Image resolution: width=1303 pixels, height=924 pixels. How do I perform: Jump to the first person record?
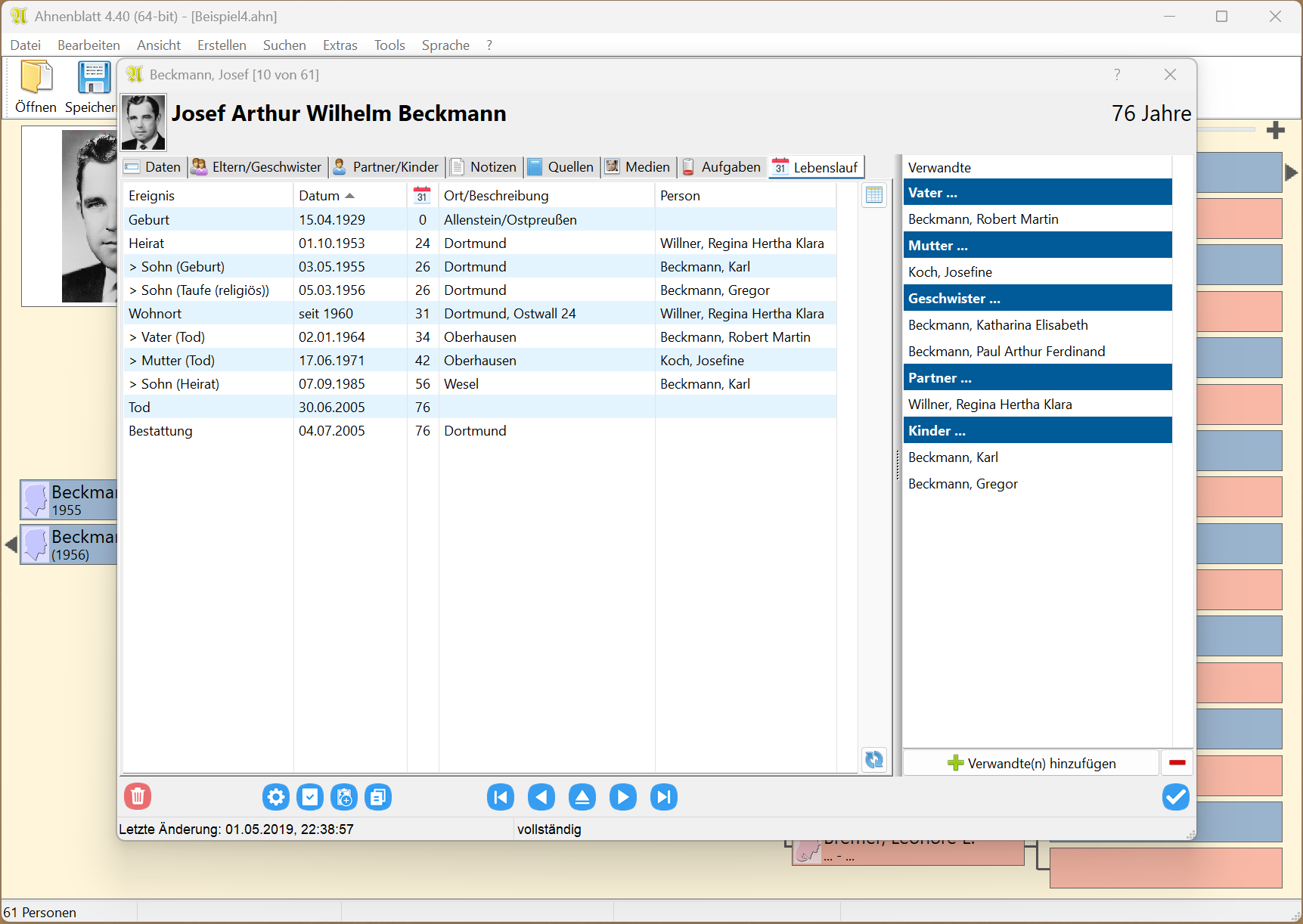coord(501,797)
